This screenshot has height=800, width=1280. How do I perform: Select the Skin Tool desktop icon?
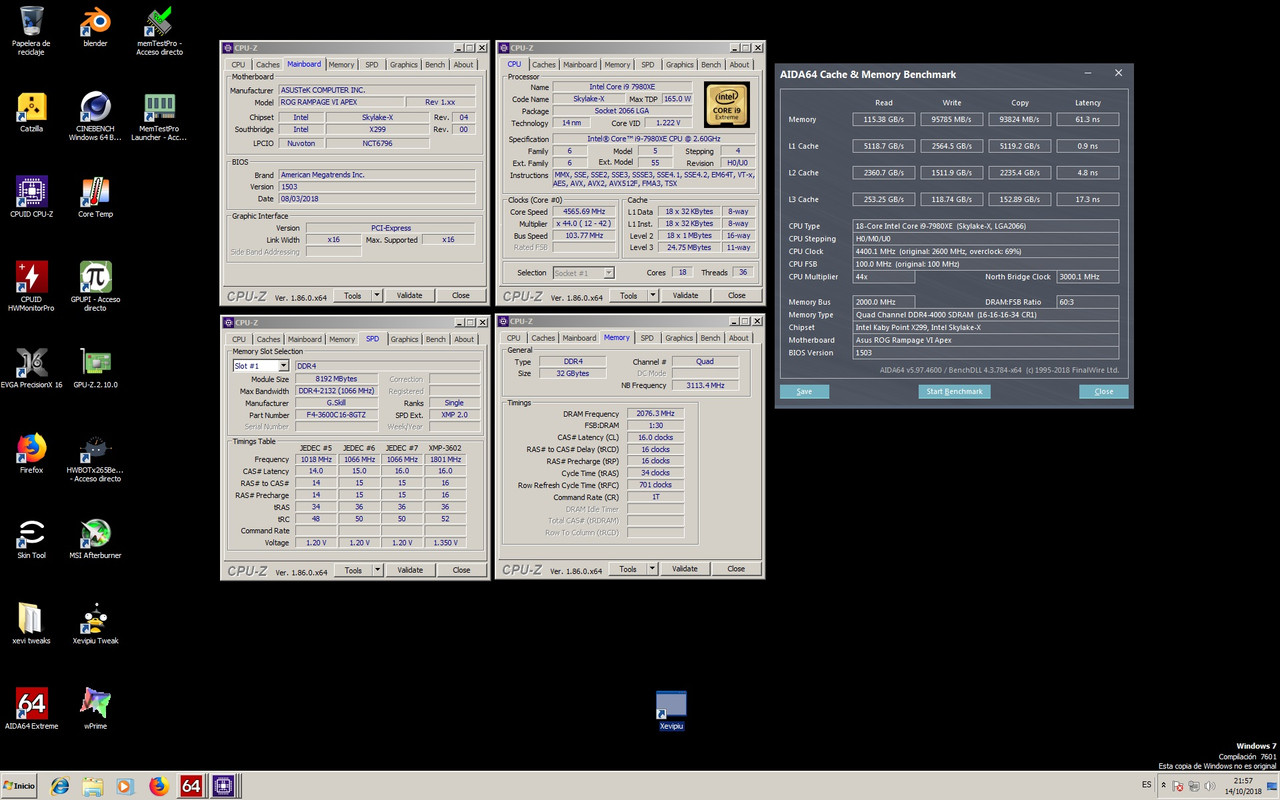[x=31, y=539]
